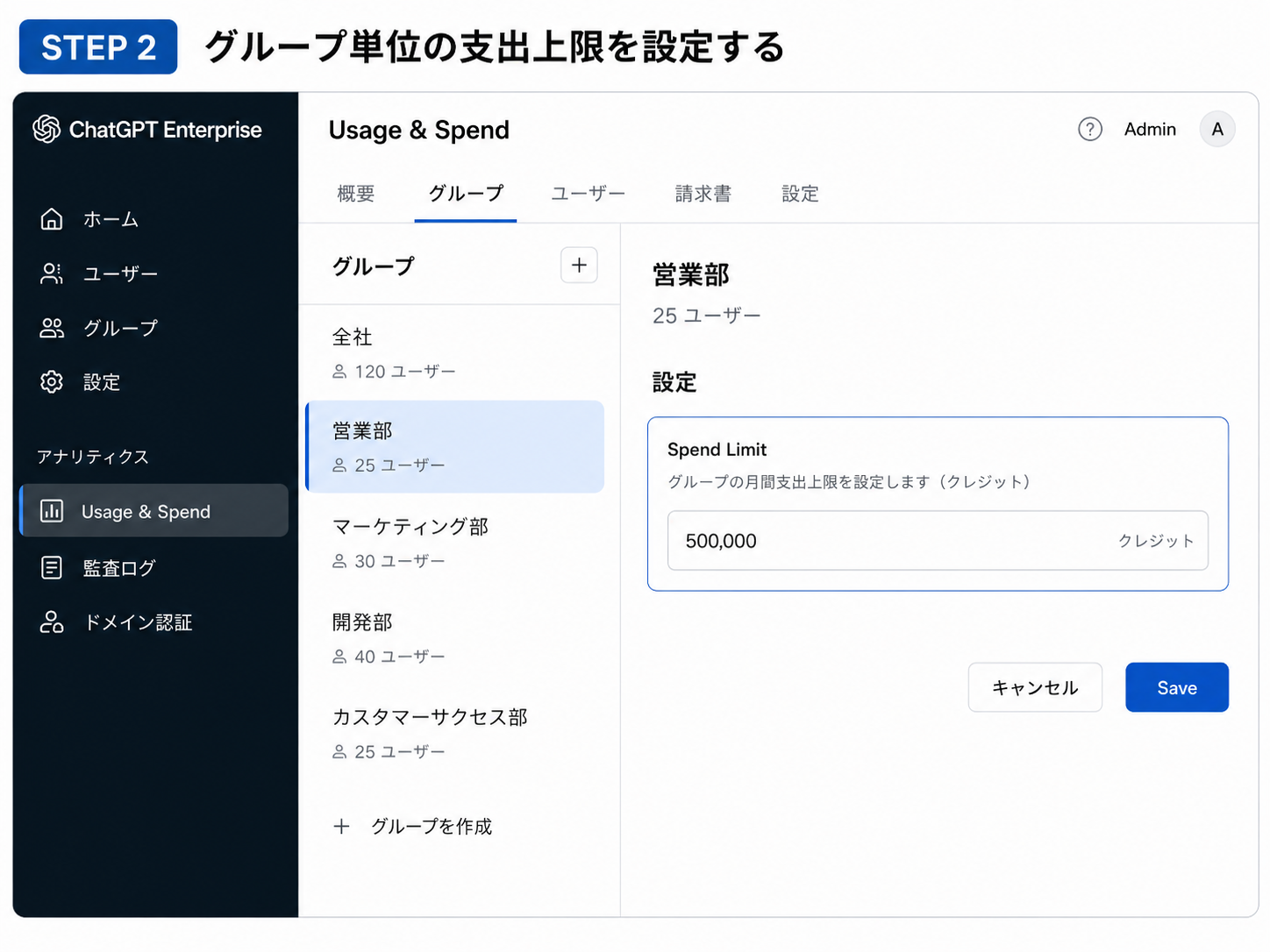This screenshot has height=952, width=1270.
Task: Click the Admin label in the header
Action: point(1150,130)
